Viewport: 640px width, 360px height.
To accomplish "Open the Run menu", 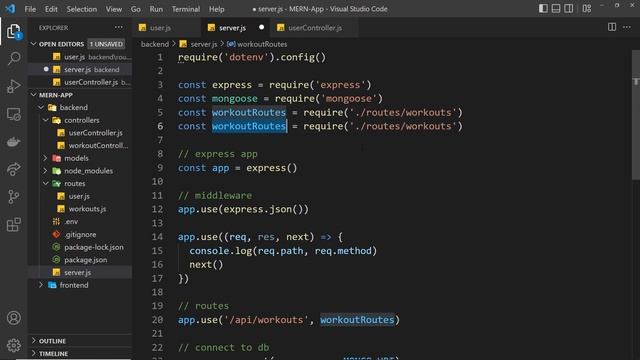I will click(x=156, y=9).
